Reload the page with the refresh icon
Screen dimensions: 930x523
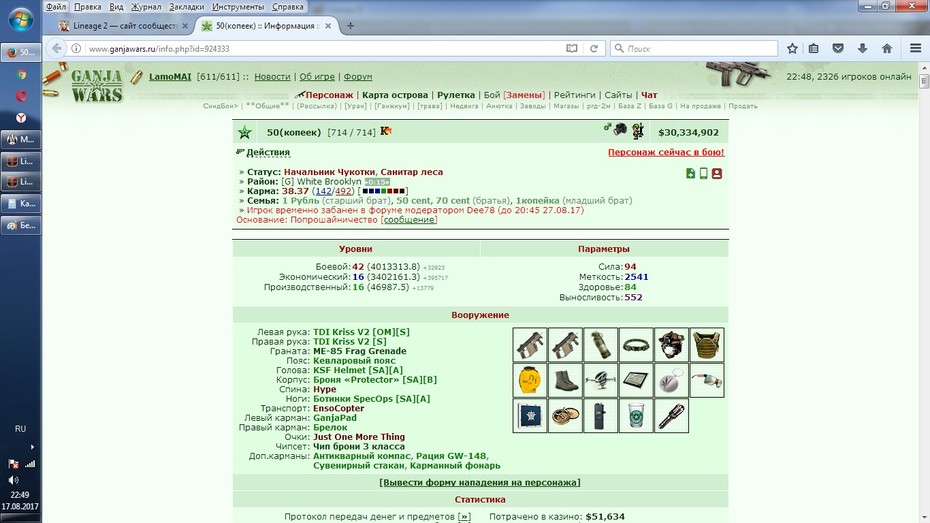point(594,49)
